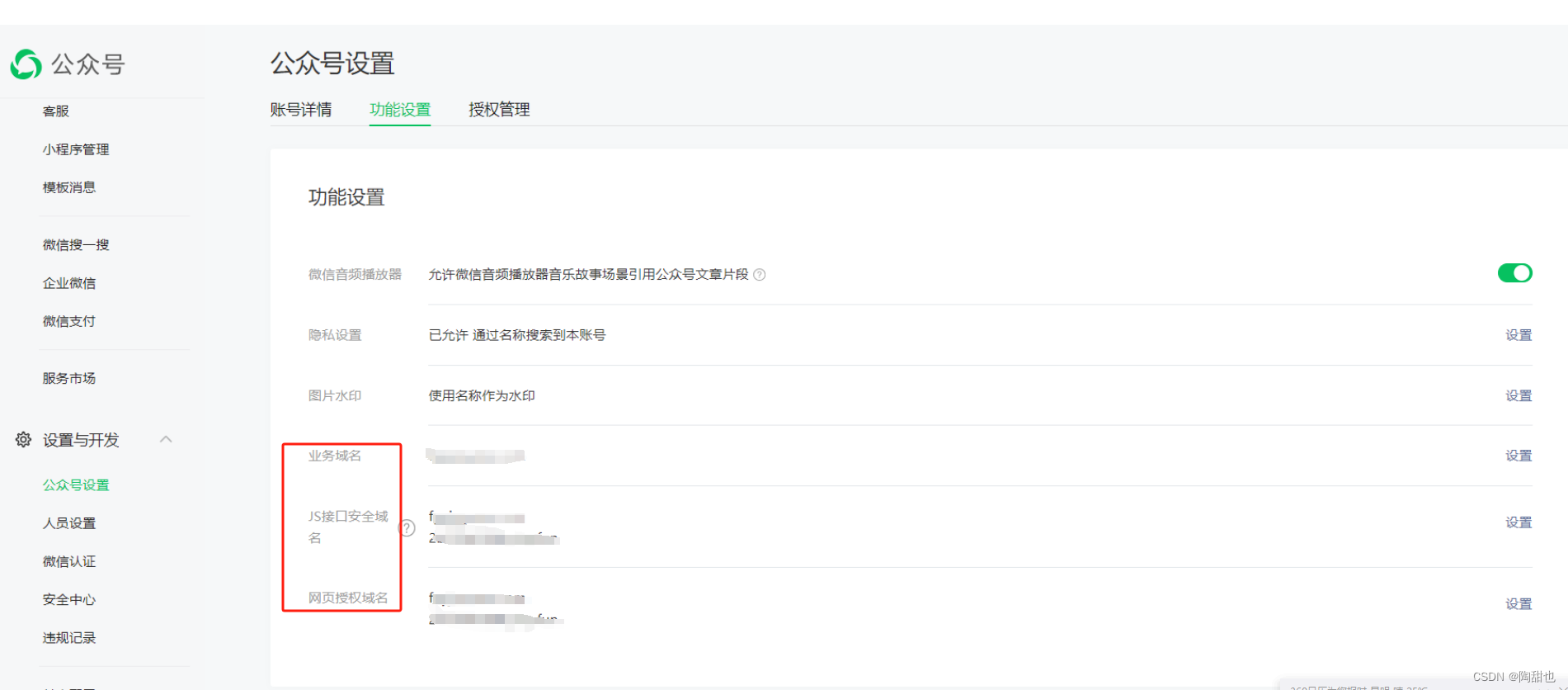Open 微信搜一搜 in the sidebar

click(x=76, y=244)
